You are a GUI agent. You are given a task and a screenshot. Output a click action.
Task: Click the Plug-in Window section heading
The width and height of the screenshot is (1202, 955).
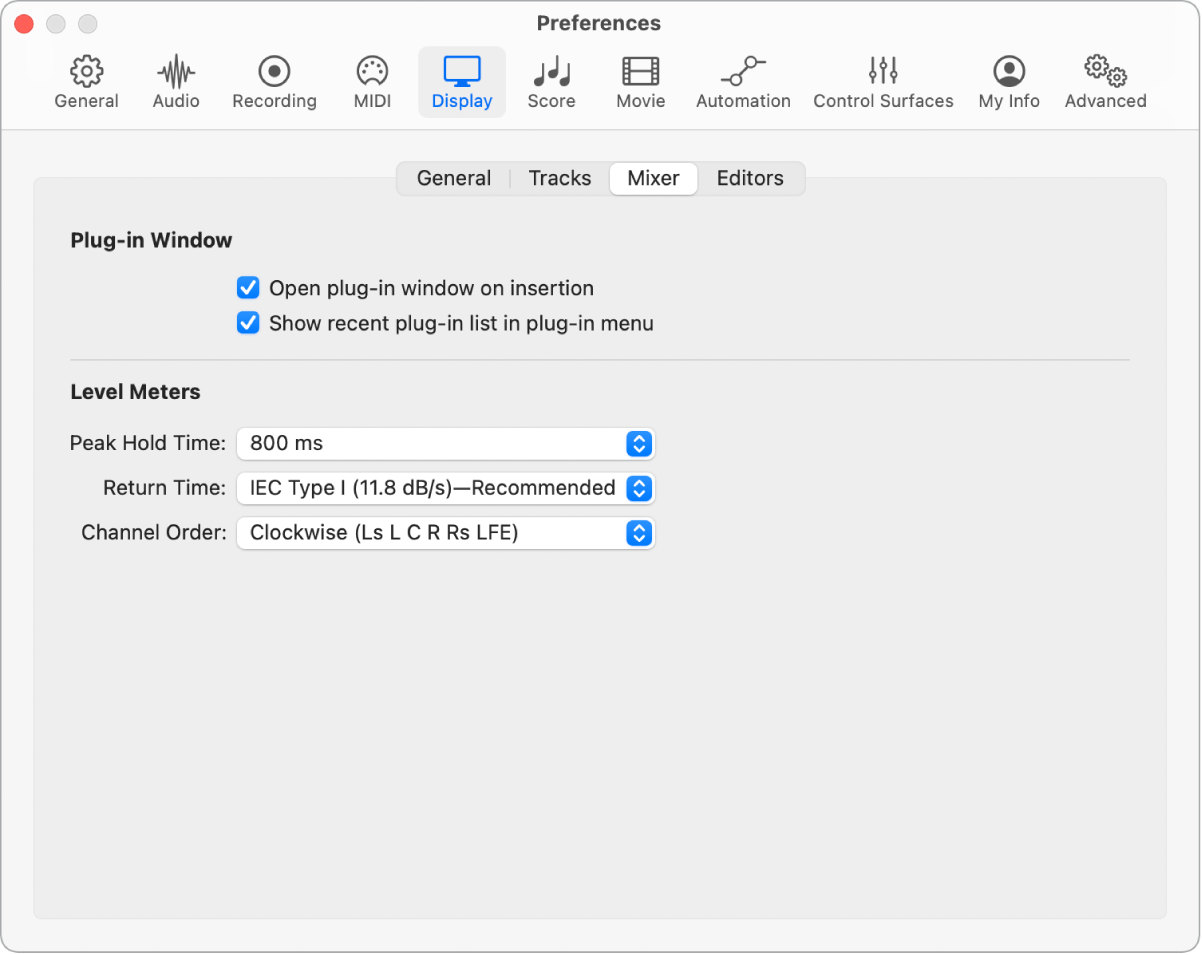click(151, 240)
